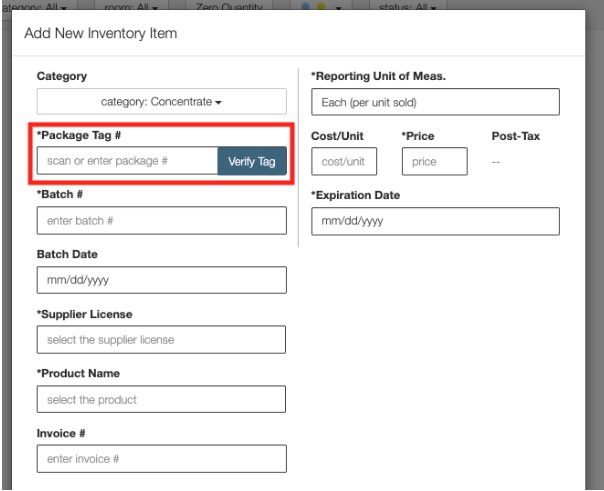The height and width of the screenshot is (491, 604).
Task: Click the Expiration Date field
Action: 434,221
